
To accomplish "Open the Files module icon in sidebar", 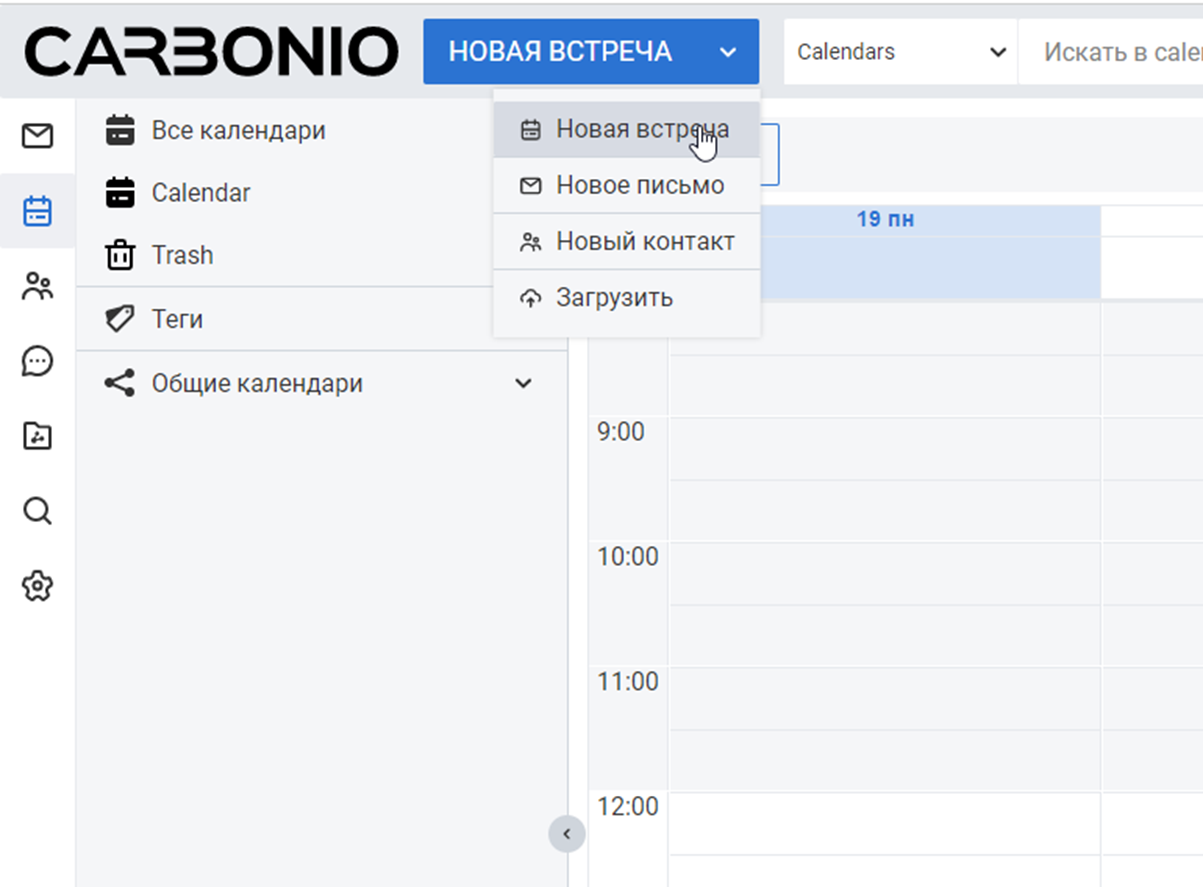I will [x=37, y=436].
